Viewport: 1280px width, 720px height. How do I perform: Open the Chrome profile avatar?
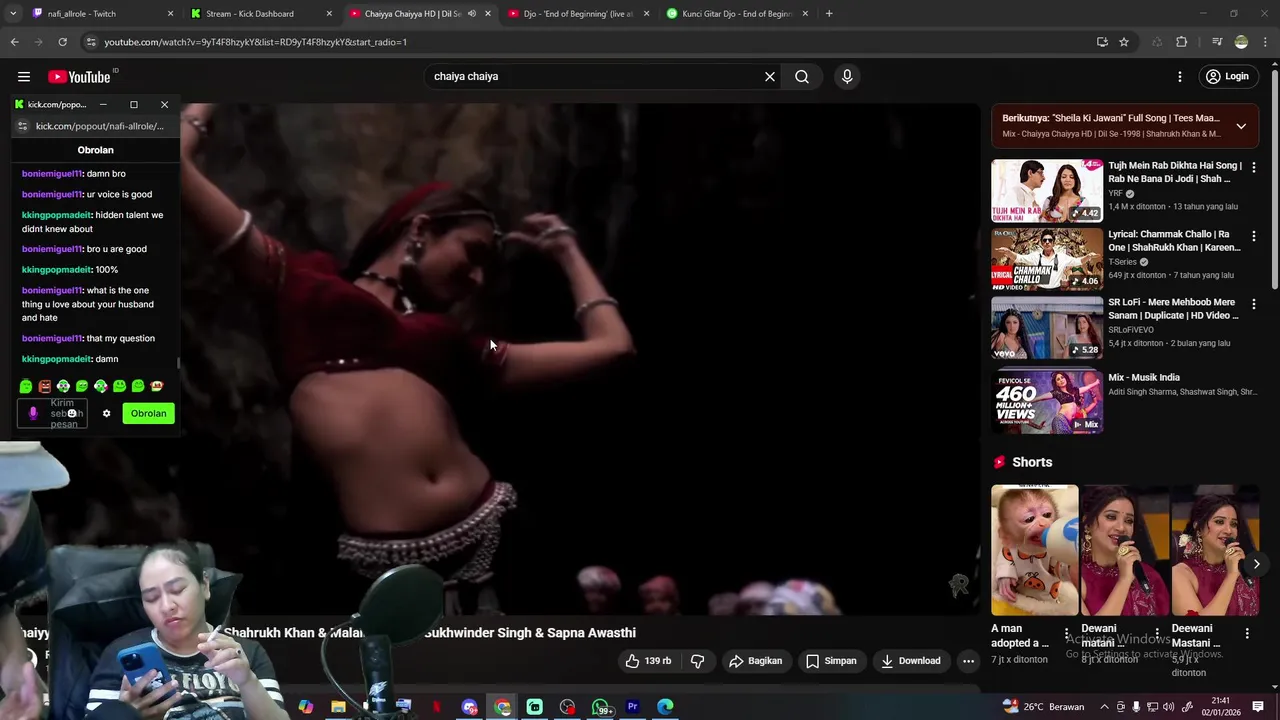pyautogui.click(x=1241, y=42)
